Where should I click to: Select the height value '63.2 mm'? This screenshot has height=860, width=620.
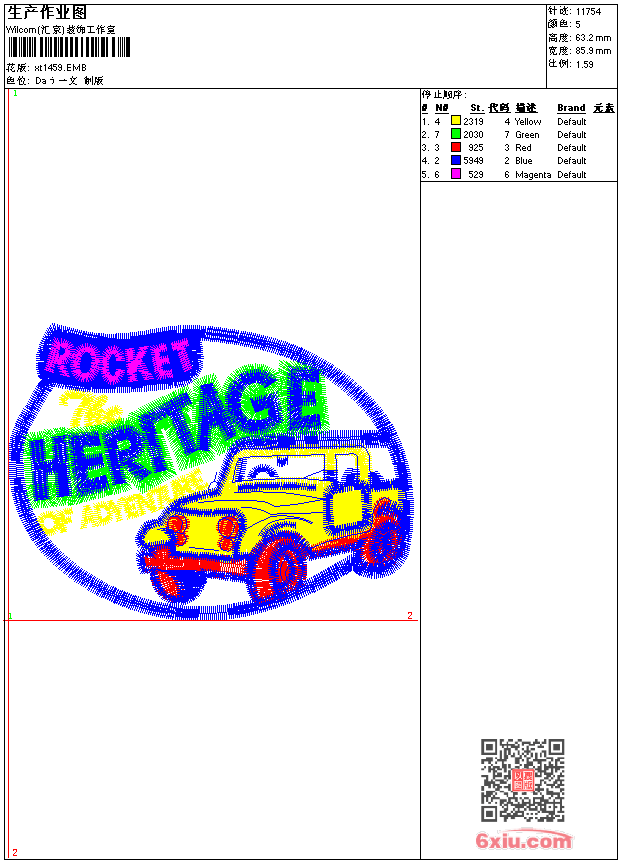click(x=593, y=38)
